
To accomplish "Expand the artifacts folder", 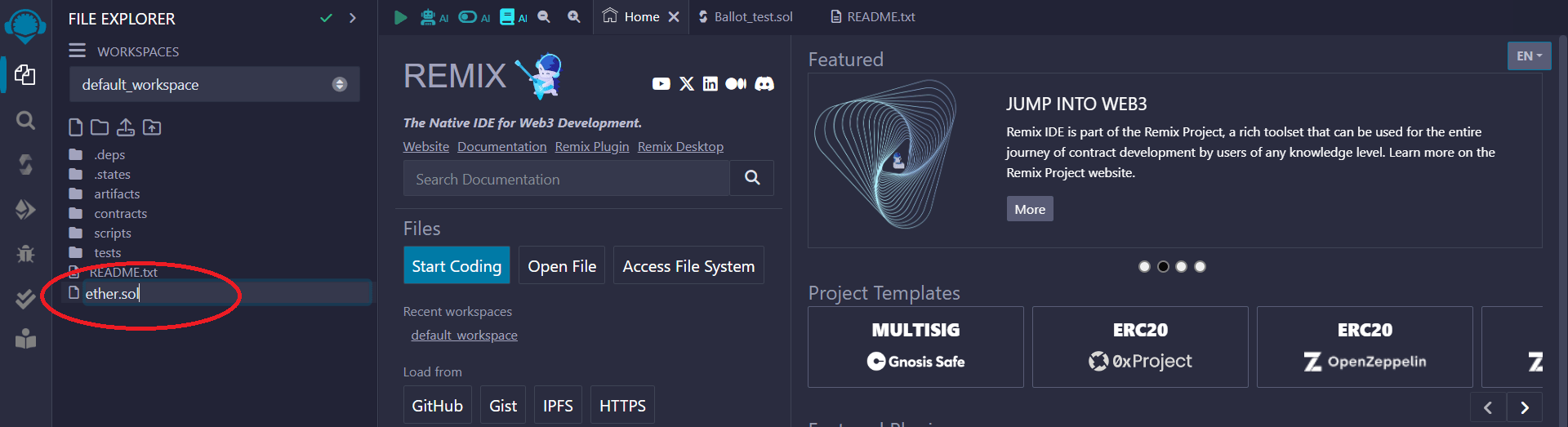I will 116,193.
